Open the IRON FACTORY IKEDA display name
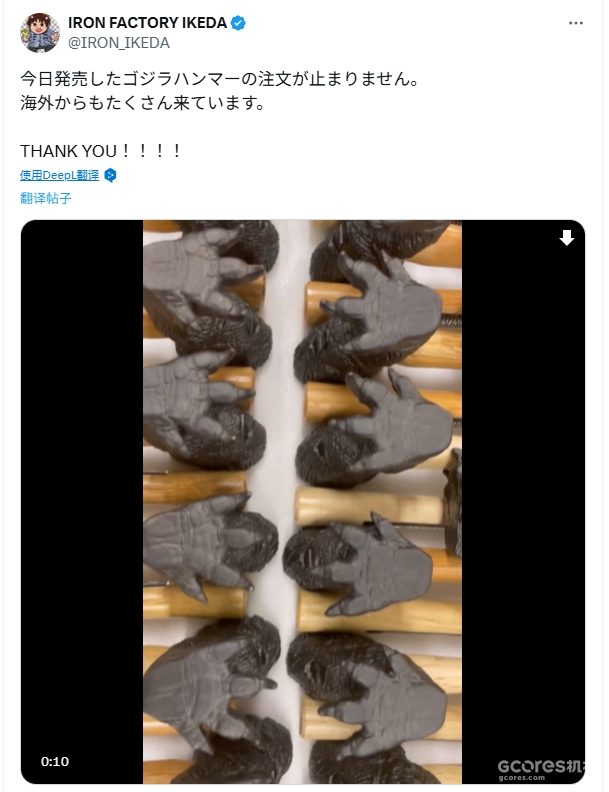The image size is (609, 792). [147, 23]
